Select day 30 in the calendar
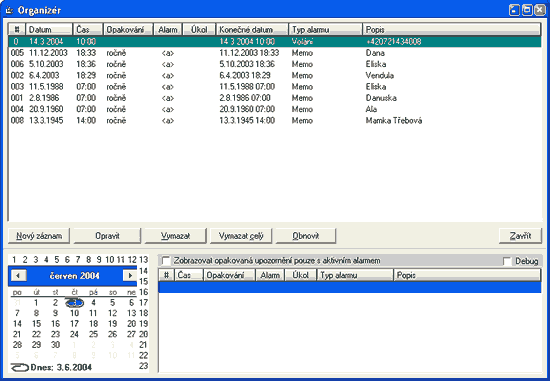Viewport: 550px width, 381px height. 55,345
